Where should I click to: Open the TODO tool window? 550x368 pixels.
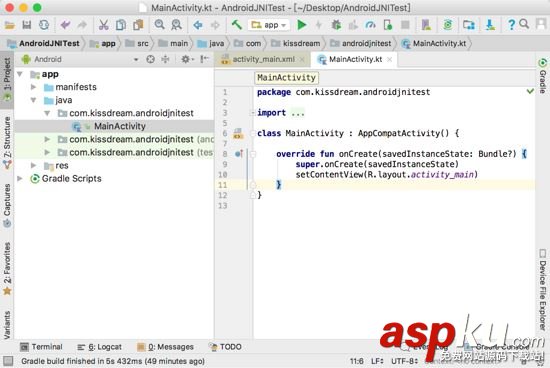[x=225, y=347]
